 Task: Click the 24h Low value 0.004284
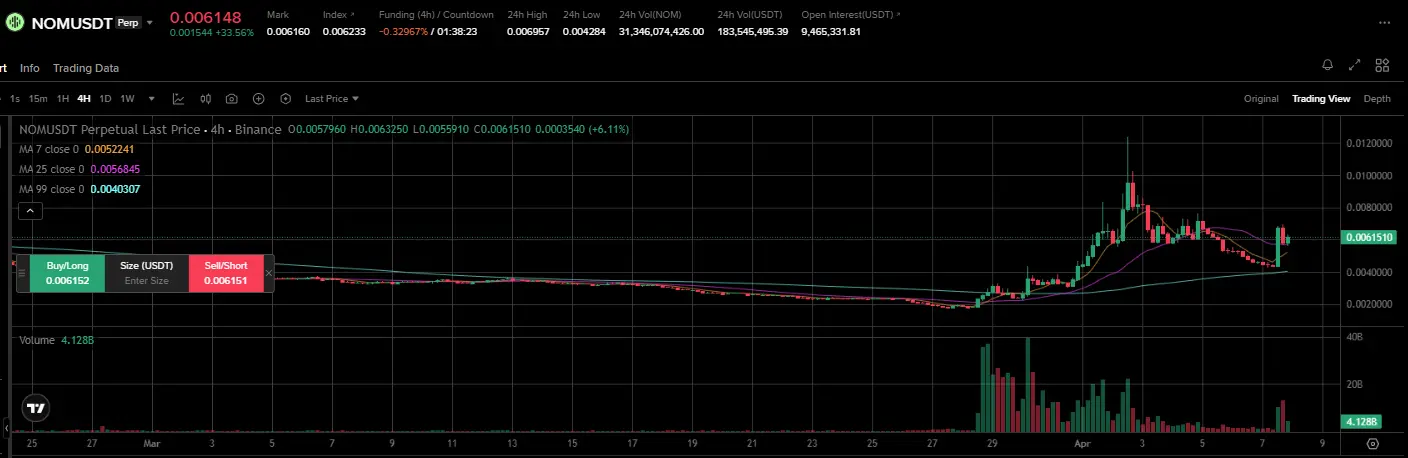[x=584, y=32]
